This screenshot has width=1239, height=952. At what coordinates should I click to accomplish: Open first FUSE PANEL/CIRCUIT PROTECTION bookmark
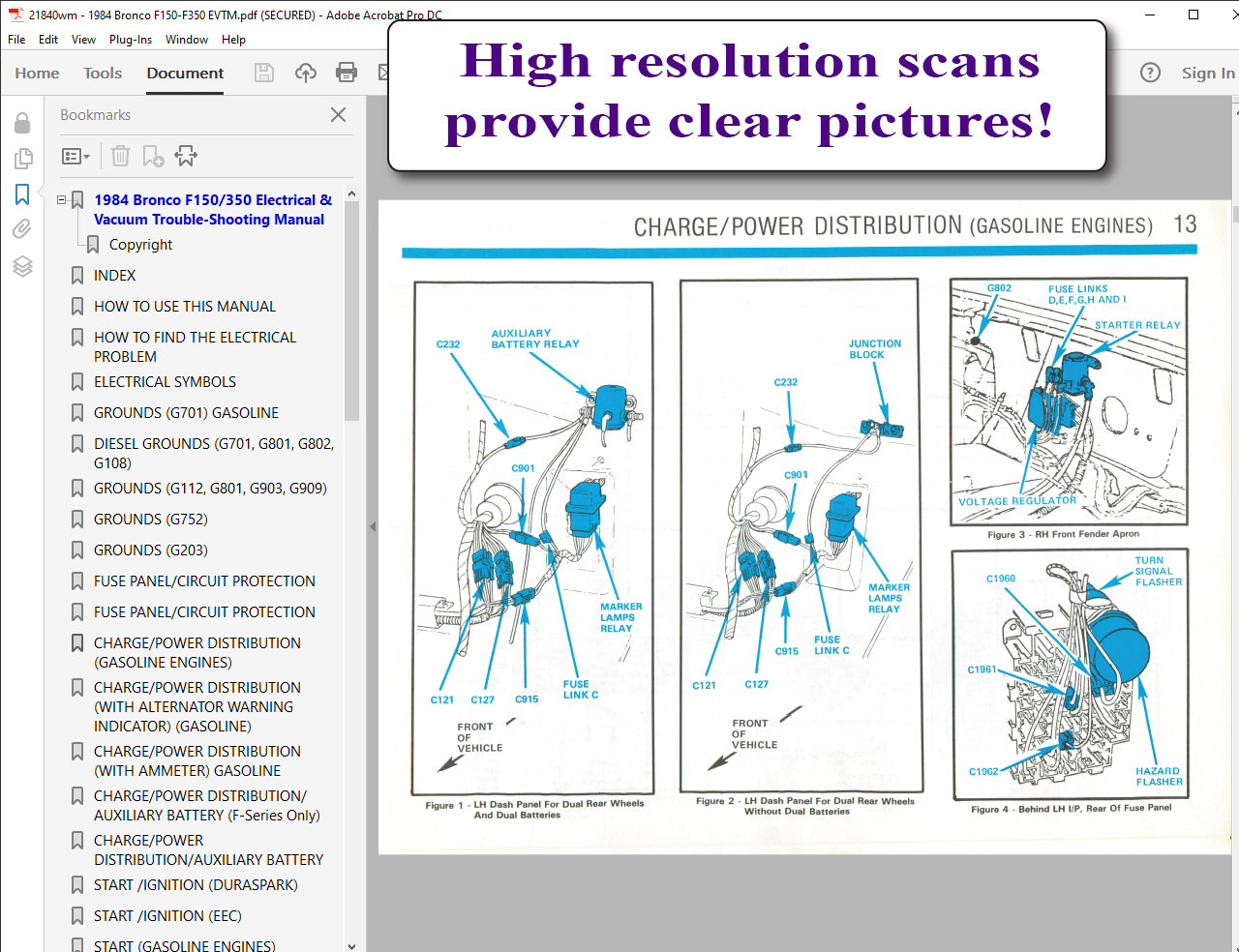tap(204, 581)
